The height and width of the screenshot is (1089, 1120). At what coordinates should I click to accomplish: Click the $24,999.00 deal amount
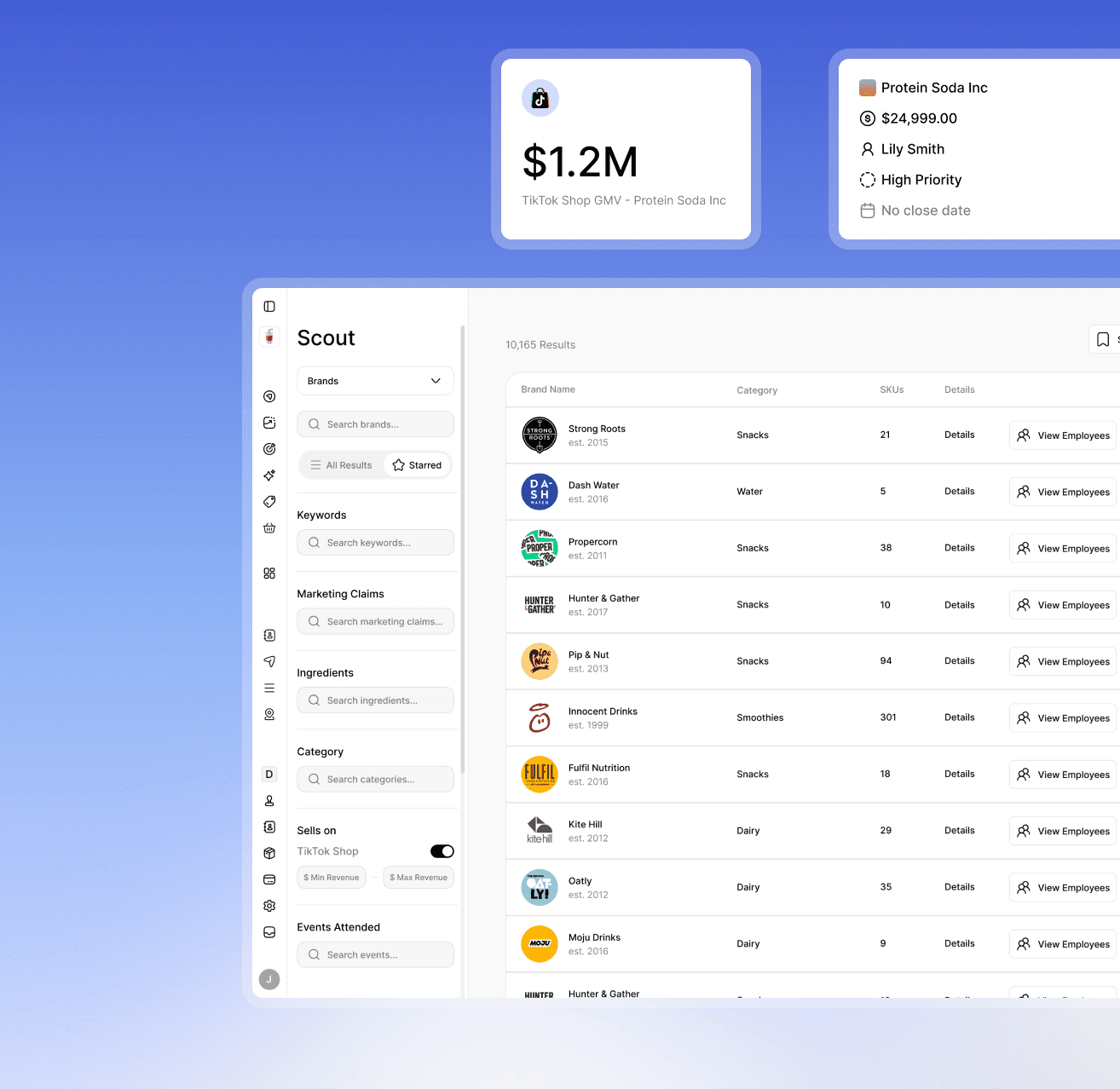pos(919,118)
